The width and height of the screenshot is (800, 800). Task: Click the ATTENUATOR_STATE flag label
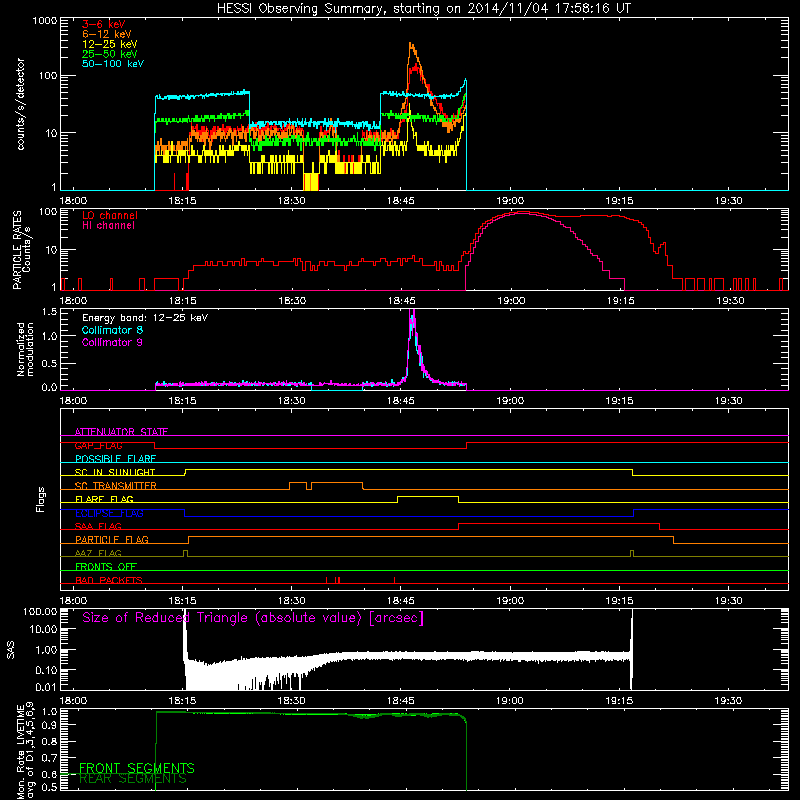(x=121, y=432)
